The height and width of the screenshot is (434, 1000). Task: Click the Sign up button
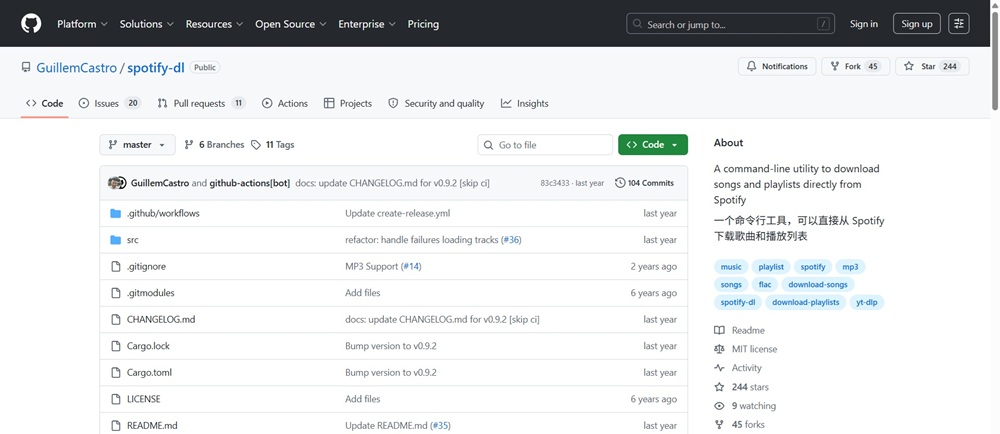916,24
